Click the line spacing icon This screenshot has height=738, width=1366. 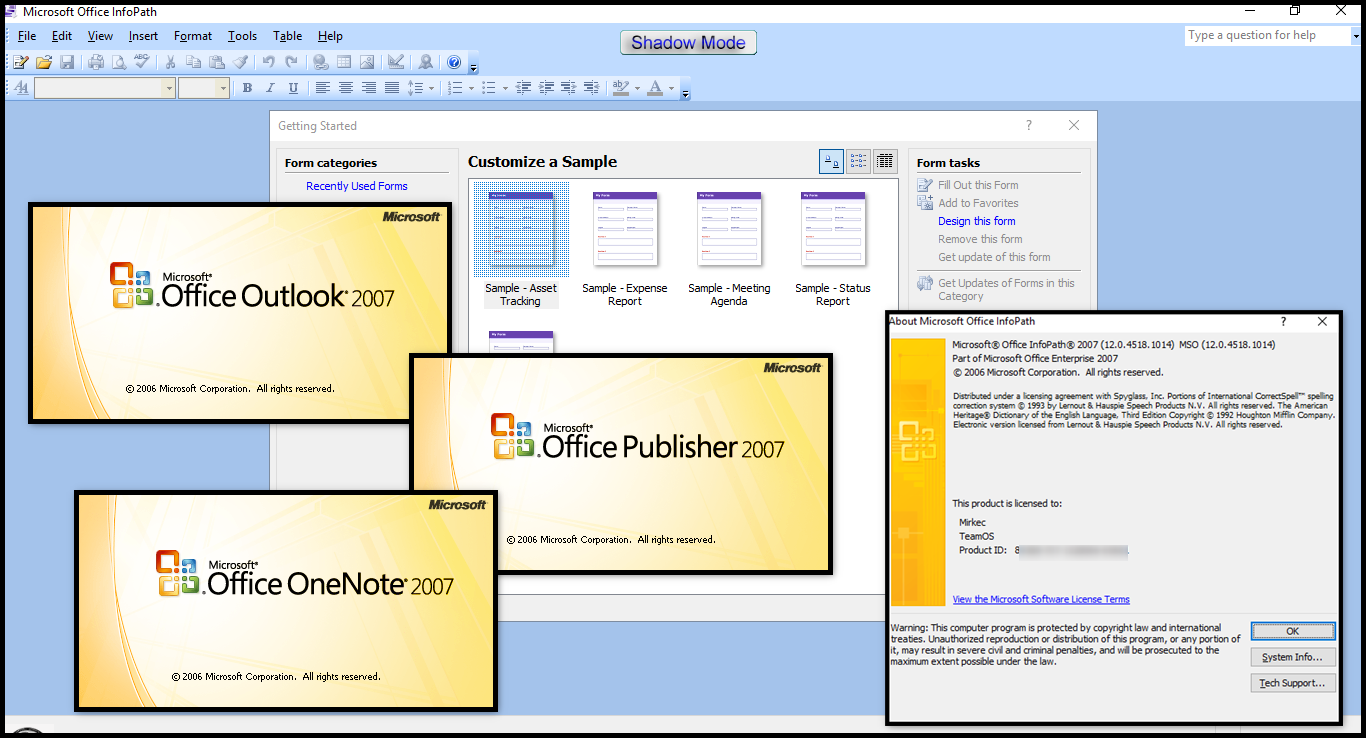click(x=414, y=88)
